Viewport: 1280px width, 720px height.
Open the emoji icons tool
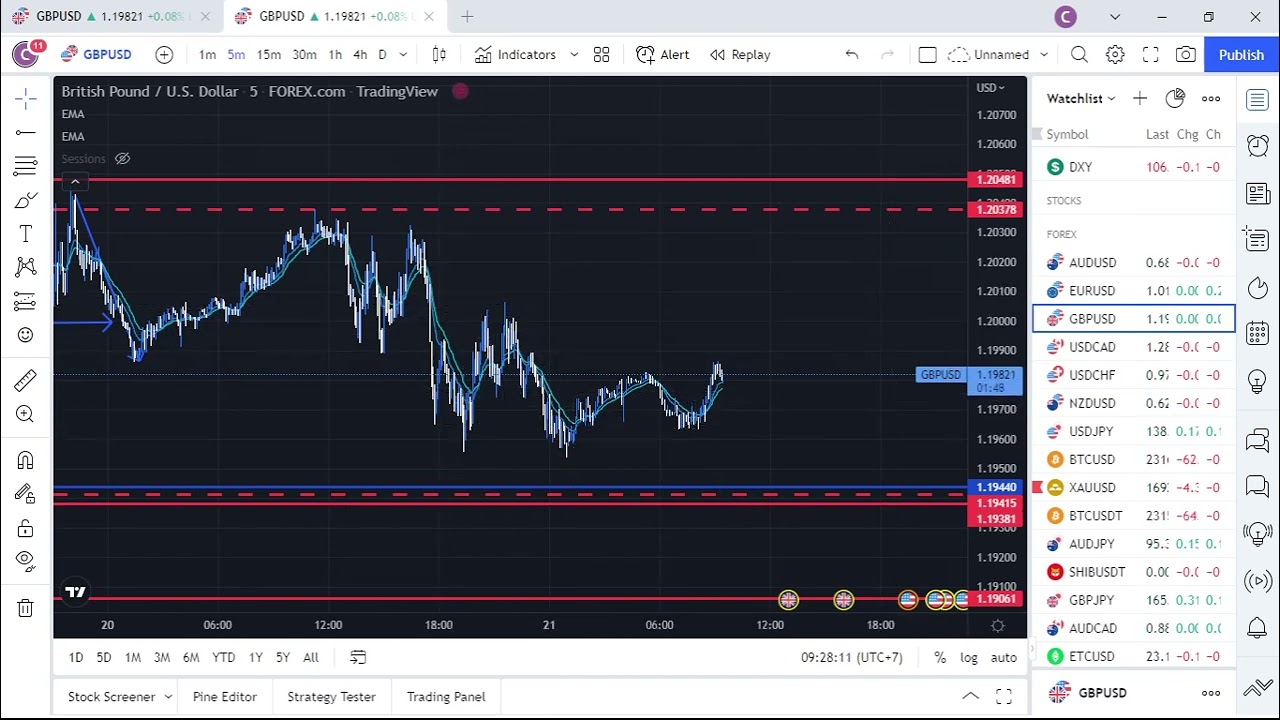click(x=26, y=335)
